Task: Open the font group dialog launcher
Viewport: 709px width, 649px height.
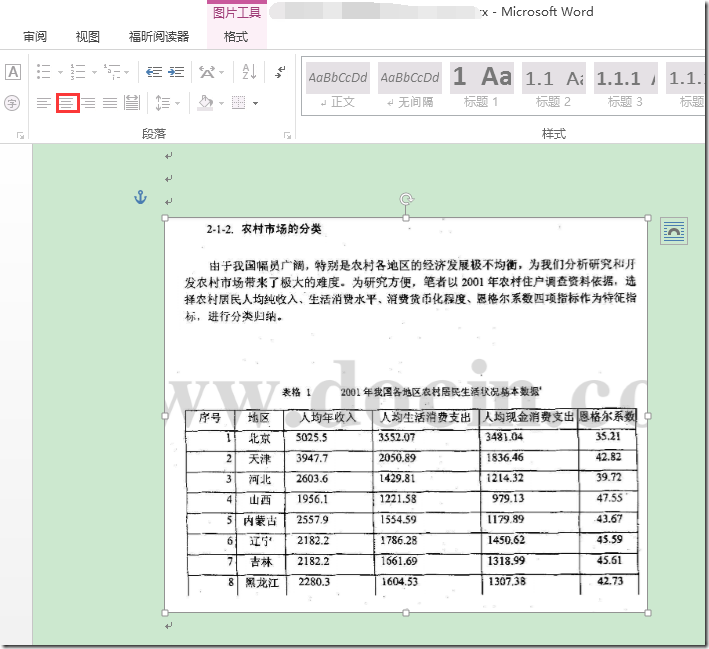Action: (x=20, y=135)
